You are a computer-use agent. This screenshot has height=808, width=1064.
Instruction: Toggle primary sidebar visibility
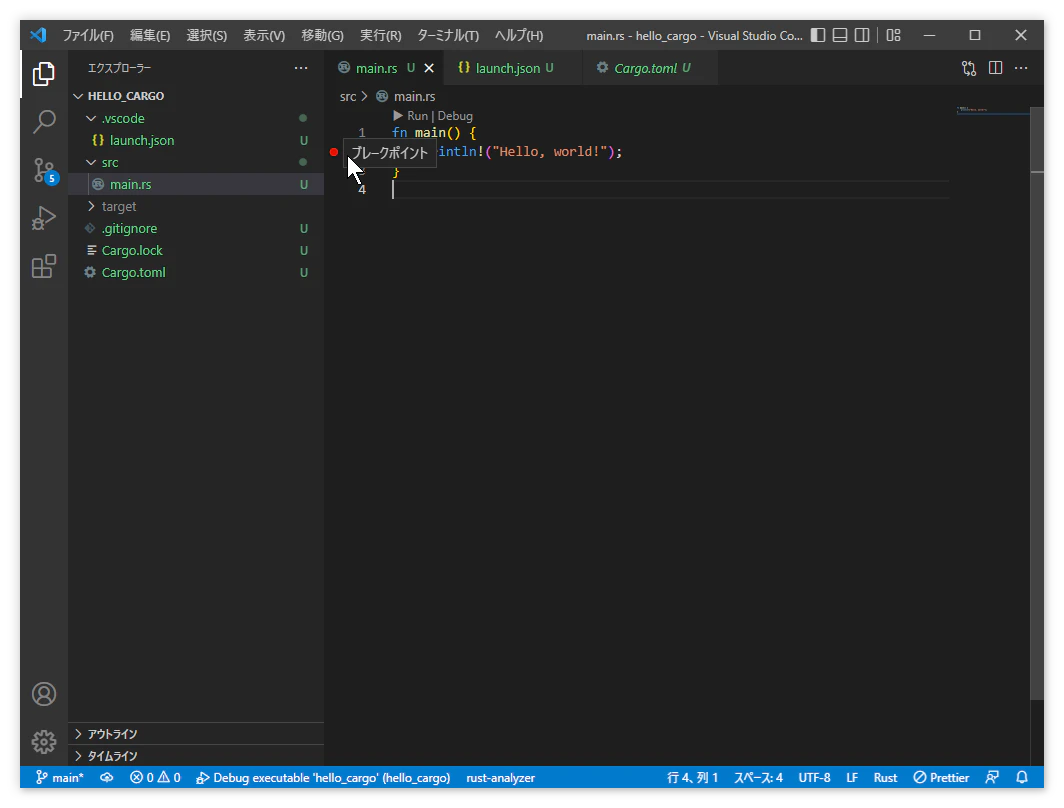coord(818,35)
